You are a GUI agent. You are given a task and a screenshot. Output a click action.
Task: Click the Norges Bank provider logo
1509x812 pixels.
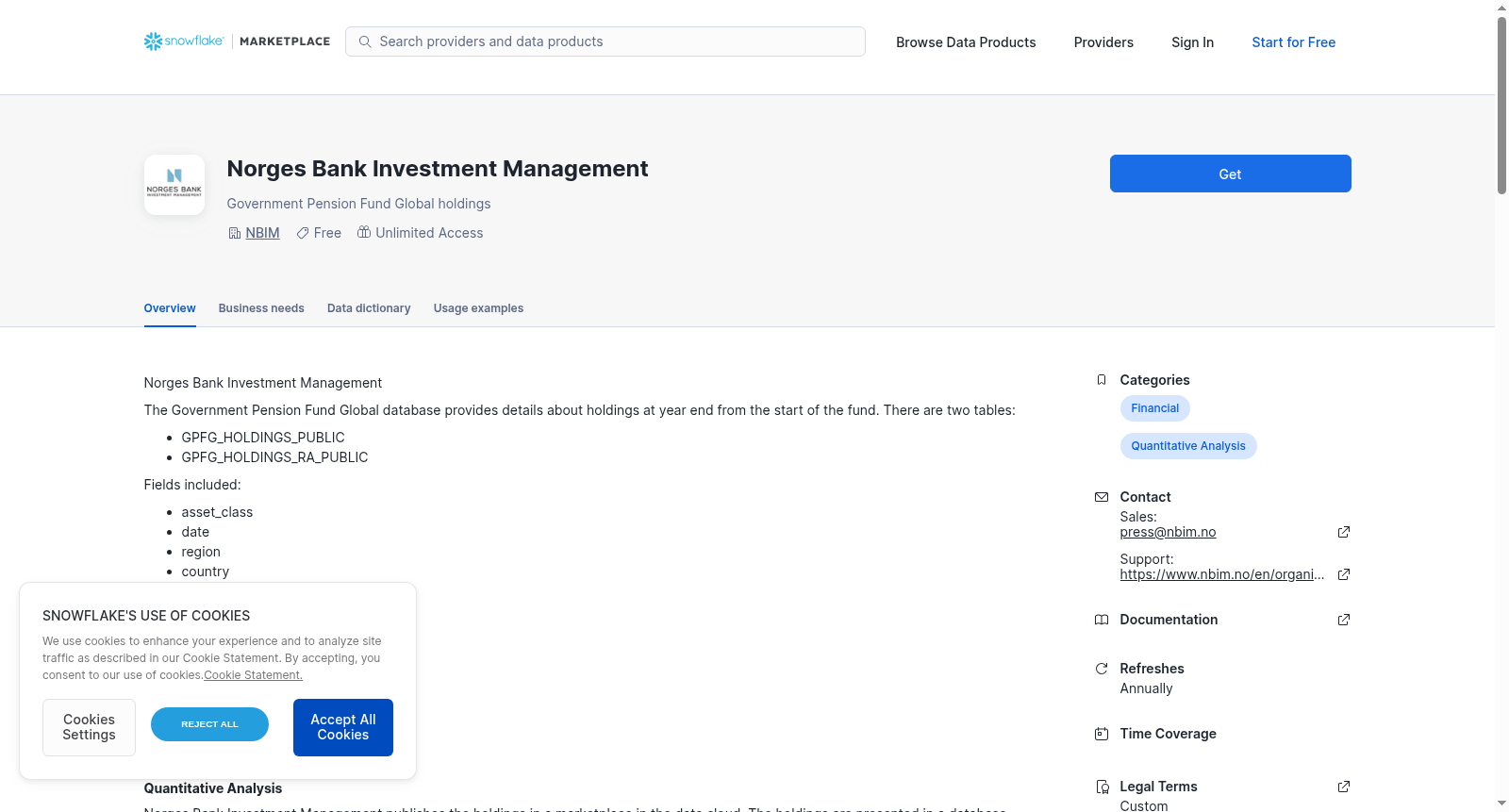tap(174, 185)
